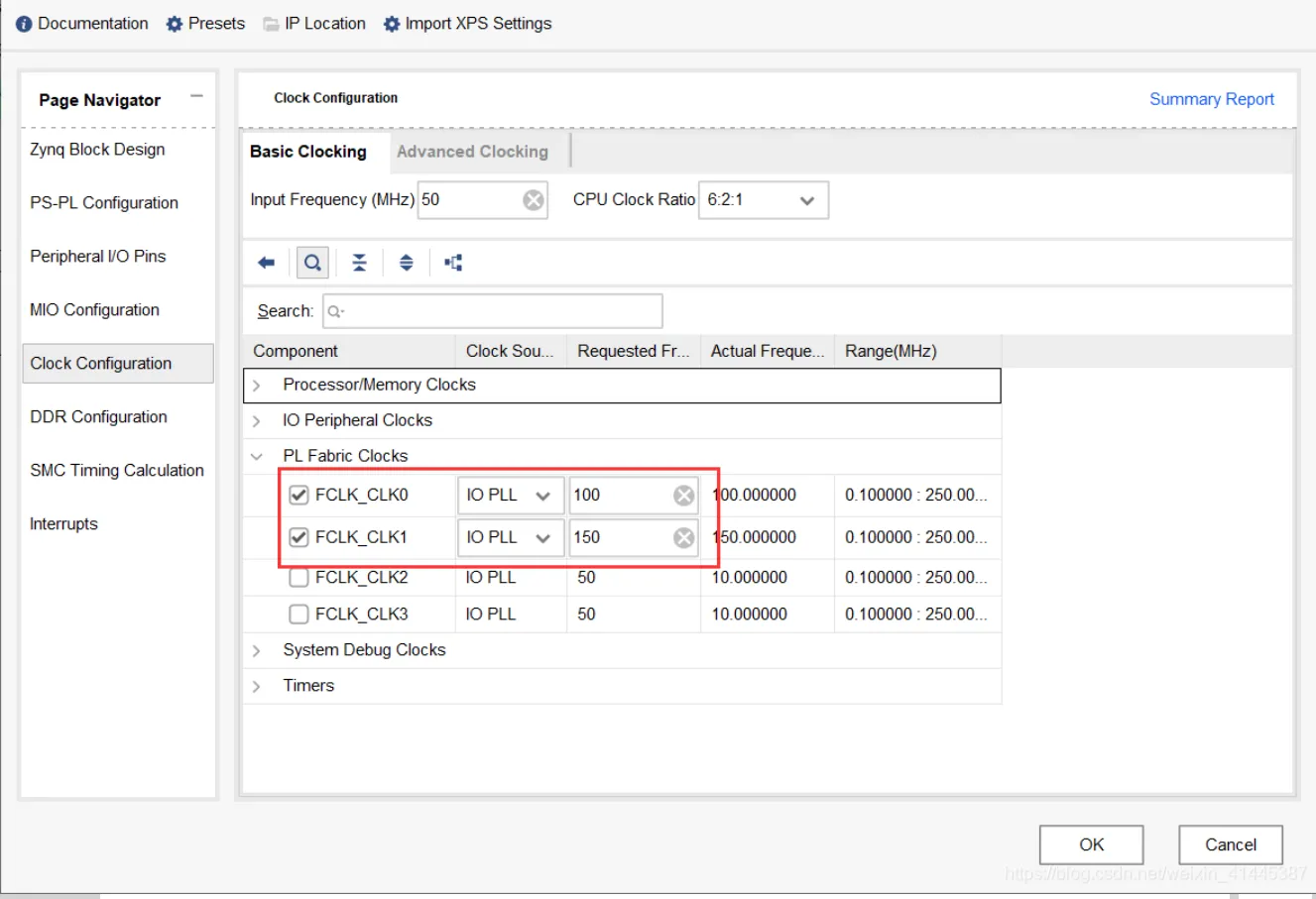This screenshot has width=1316, height=899.
Task: Open FCLK_CLK1 clock source dropdown
Action: 511,537
